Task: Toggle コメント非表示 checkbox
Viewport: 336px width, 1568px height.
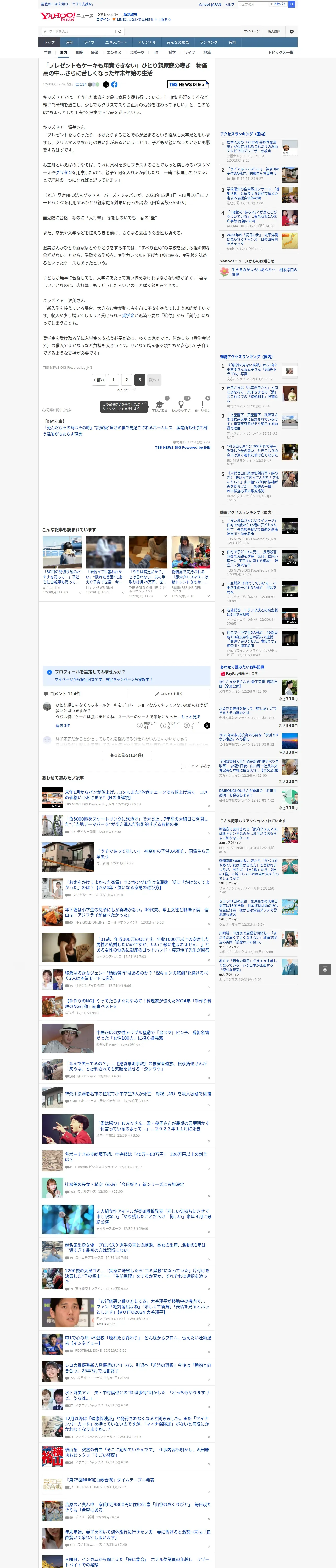Action: tap(183, 766)
